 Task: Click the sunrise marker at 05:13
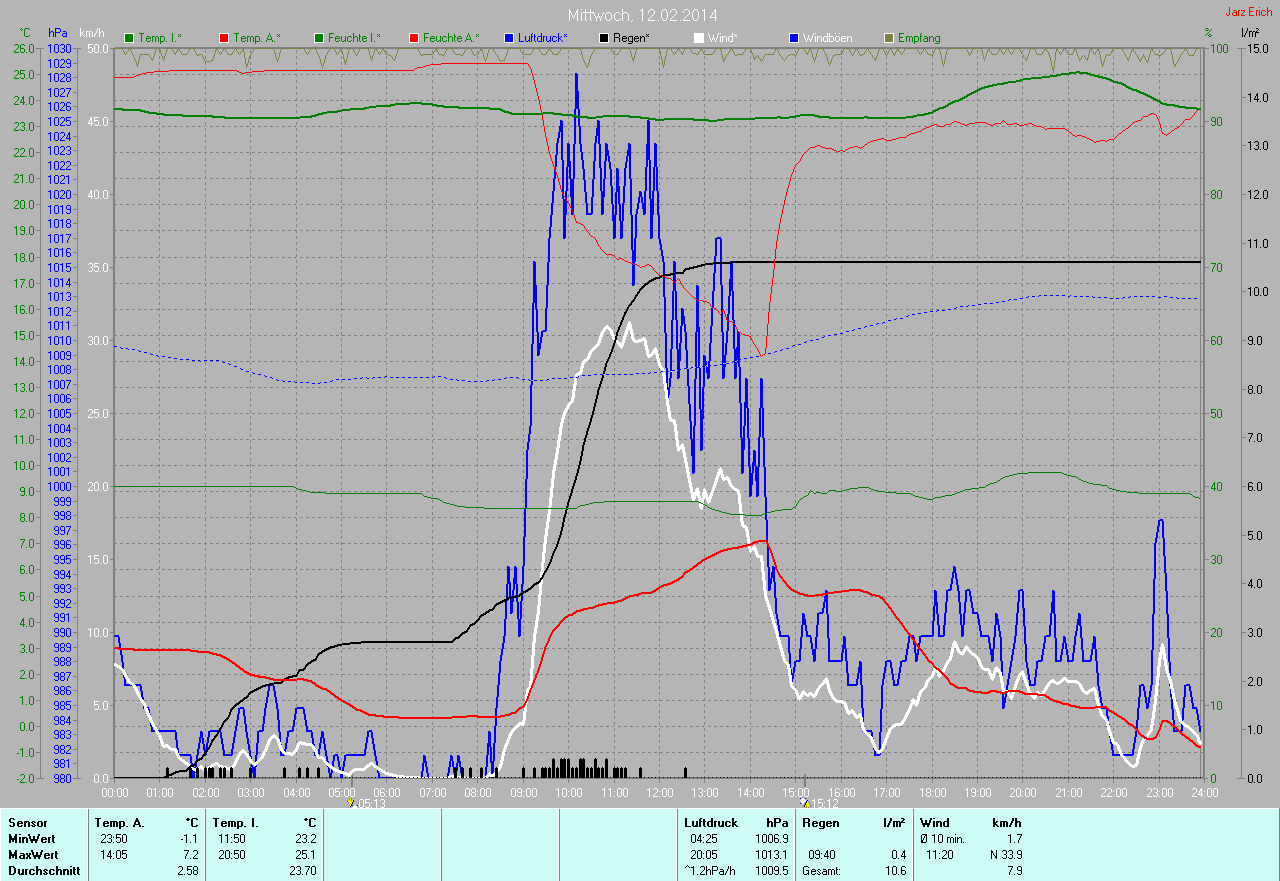click(350, 802)
